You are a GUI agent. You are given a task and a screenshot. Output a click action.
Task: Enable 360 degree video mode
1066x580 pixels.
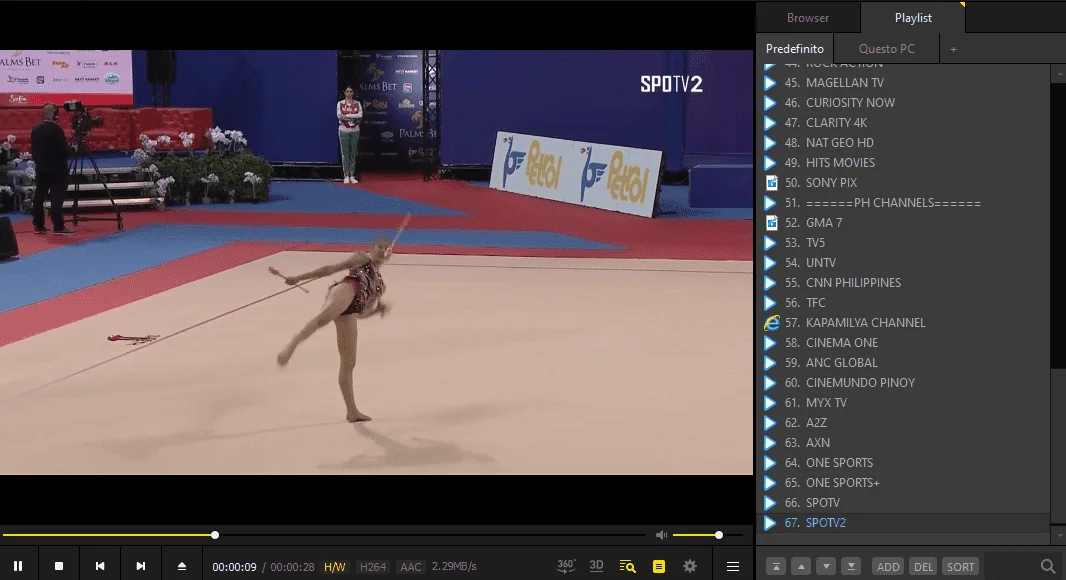pos(566,566)
